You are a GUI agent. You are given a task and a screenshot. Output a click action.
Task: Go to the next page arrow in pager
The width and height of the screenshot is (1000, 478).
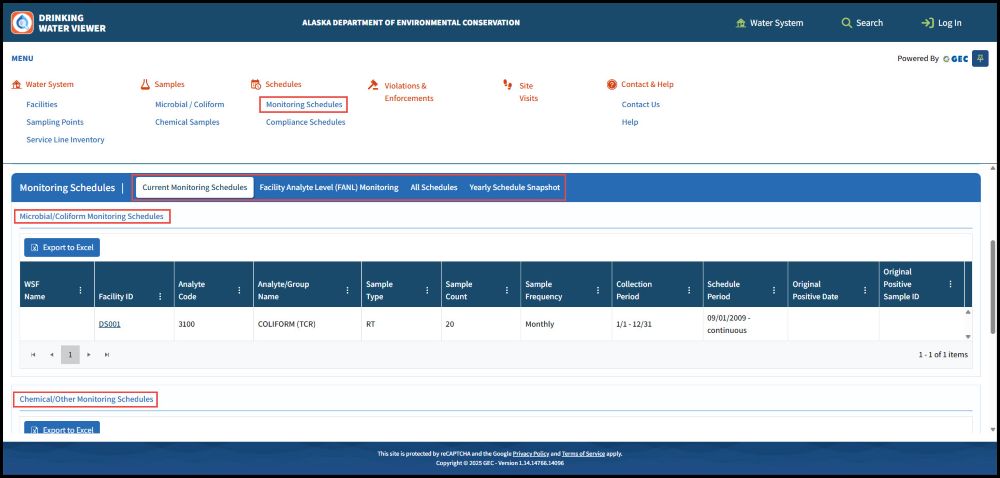(x=89, y=354)
